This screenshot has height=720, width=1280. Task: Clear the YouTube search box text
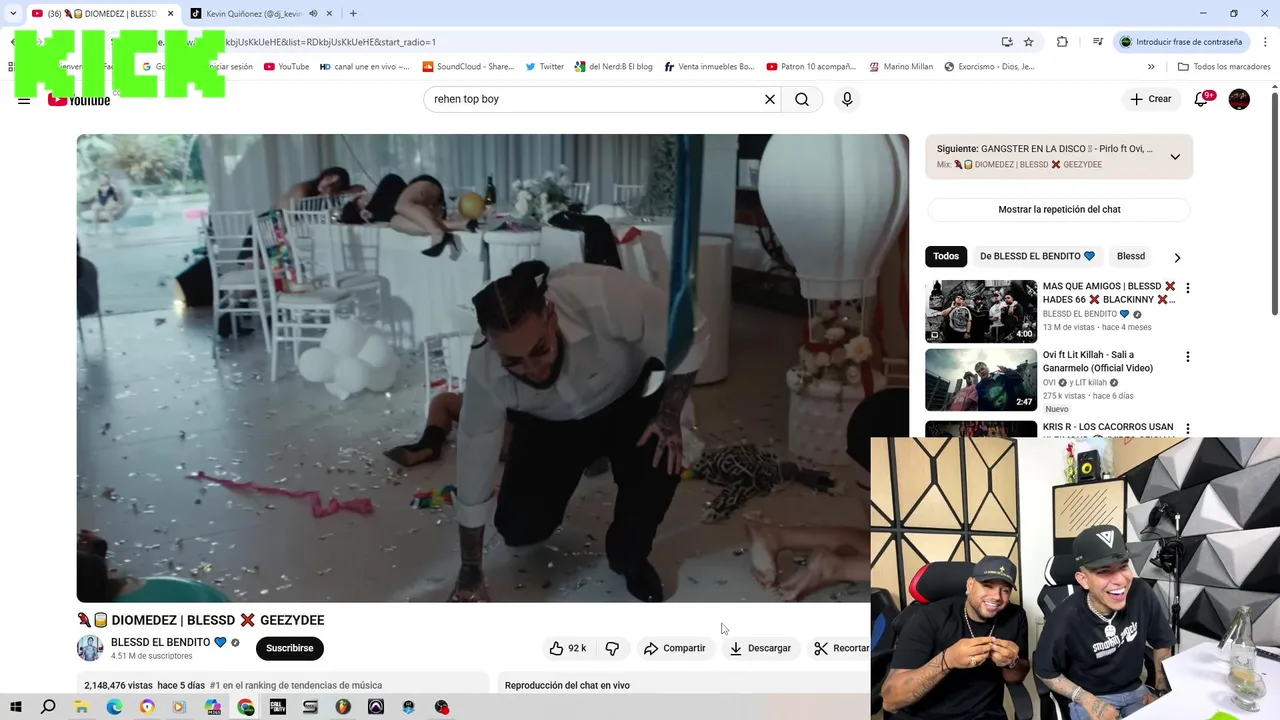[770, 99]
